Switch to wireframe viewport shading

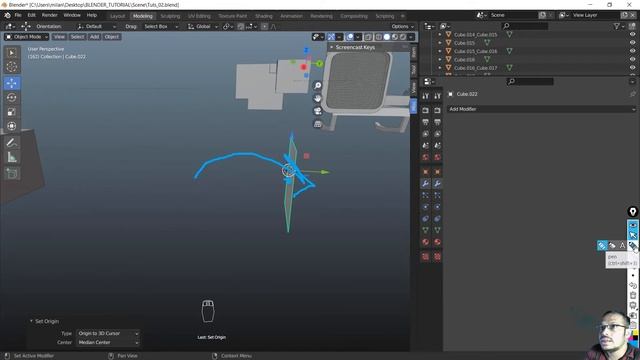point(378,37)
